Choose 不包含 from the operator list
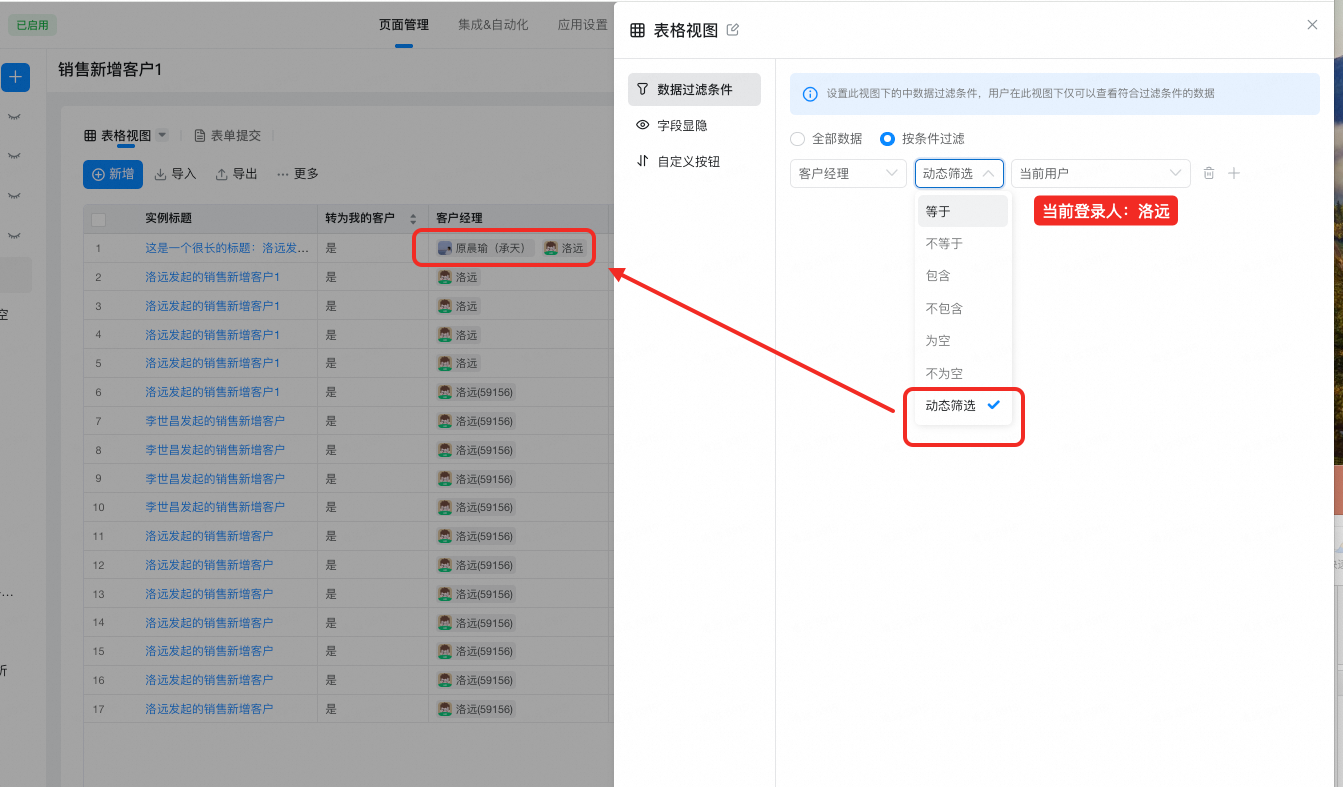 click(x=944, y=308)
